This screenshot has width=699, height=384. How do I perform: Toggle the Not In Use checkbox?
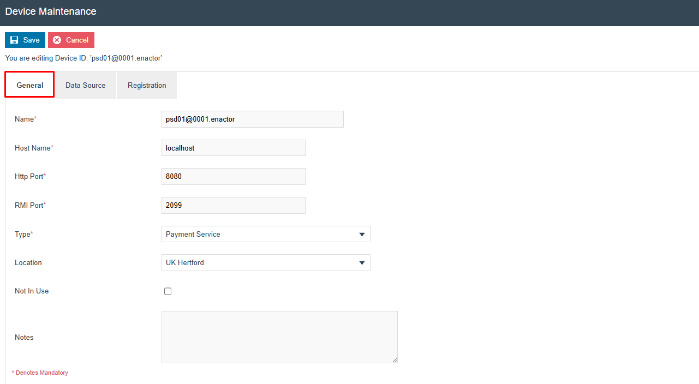168,291
